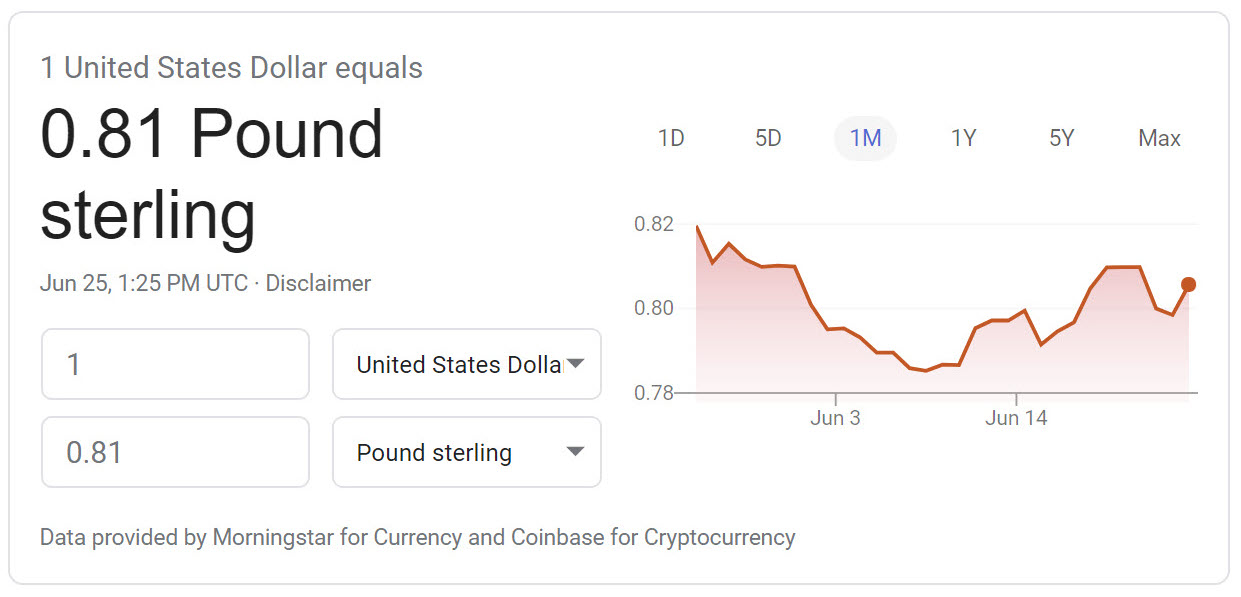The width and height of the screenshot is (1241, 597).
Task: Click the highlighted 1M range tab
Action: click(865, 138)
